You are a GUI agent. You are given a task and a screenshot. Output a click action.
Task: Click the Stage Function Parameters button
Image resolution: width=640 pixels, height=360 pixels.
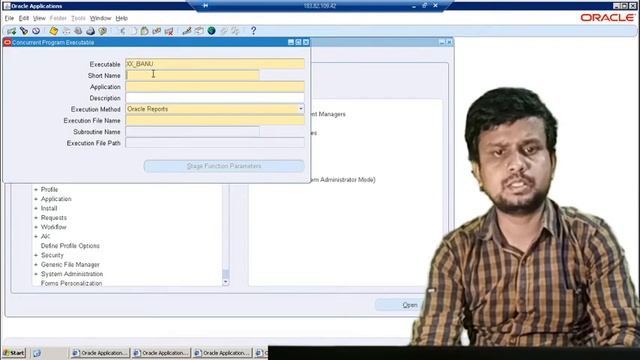[224, 166]
